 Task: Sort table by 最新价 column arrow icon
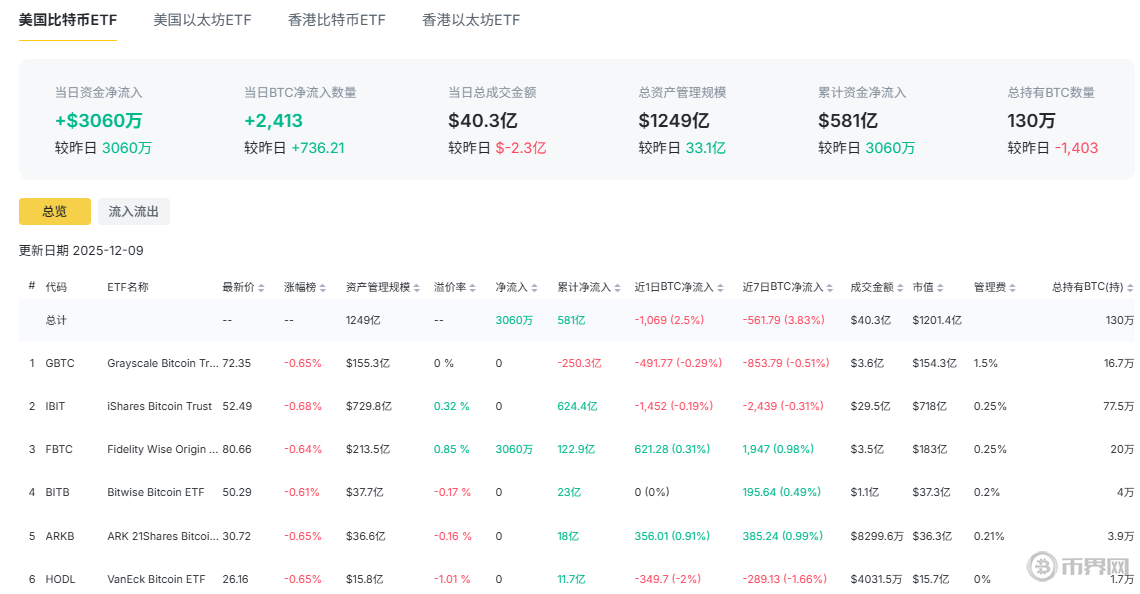point(261,288)
